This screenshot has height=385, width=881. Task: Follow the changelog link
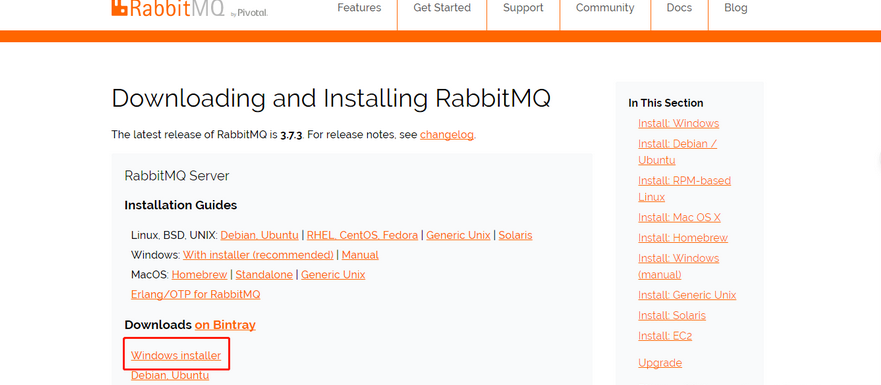tap(447, 135)
